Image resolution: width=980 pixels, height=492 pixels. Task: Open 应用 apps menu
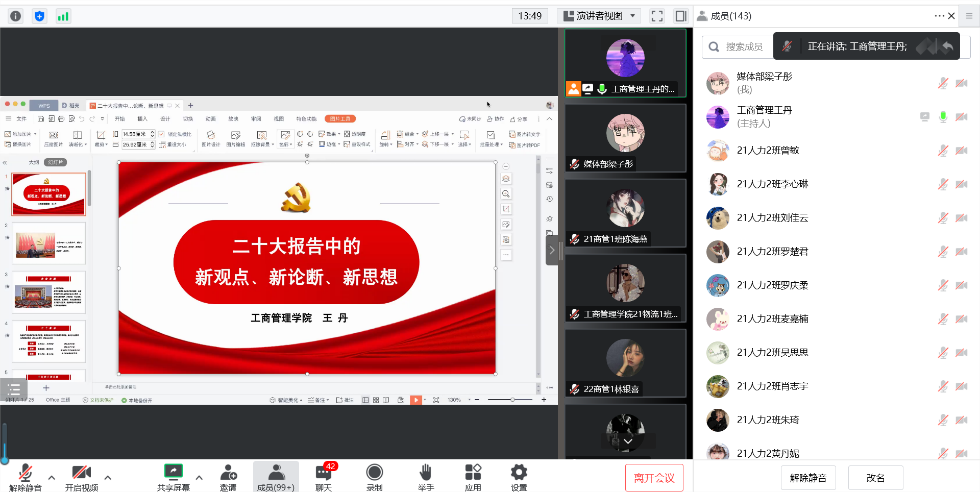pos(472,477)
